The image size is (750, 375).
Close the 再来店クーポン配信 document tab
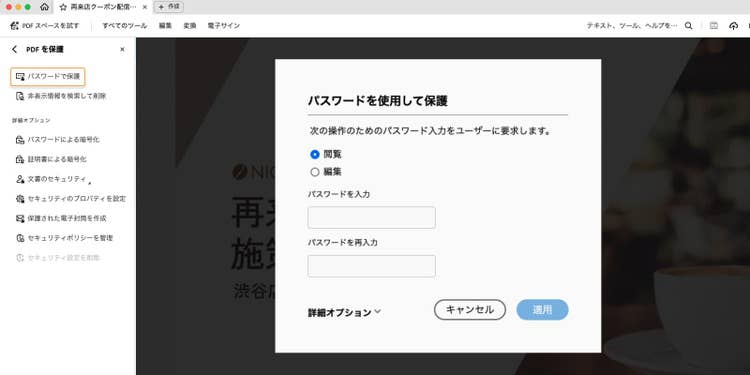click(x=145, y=7)
